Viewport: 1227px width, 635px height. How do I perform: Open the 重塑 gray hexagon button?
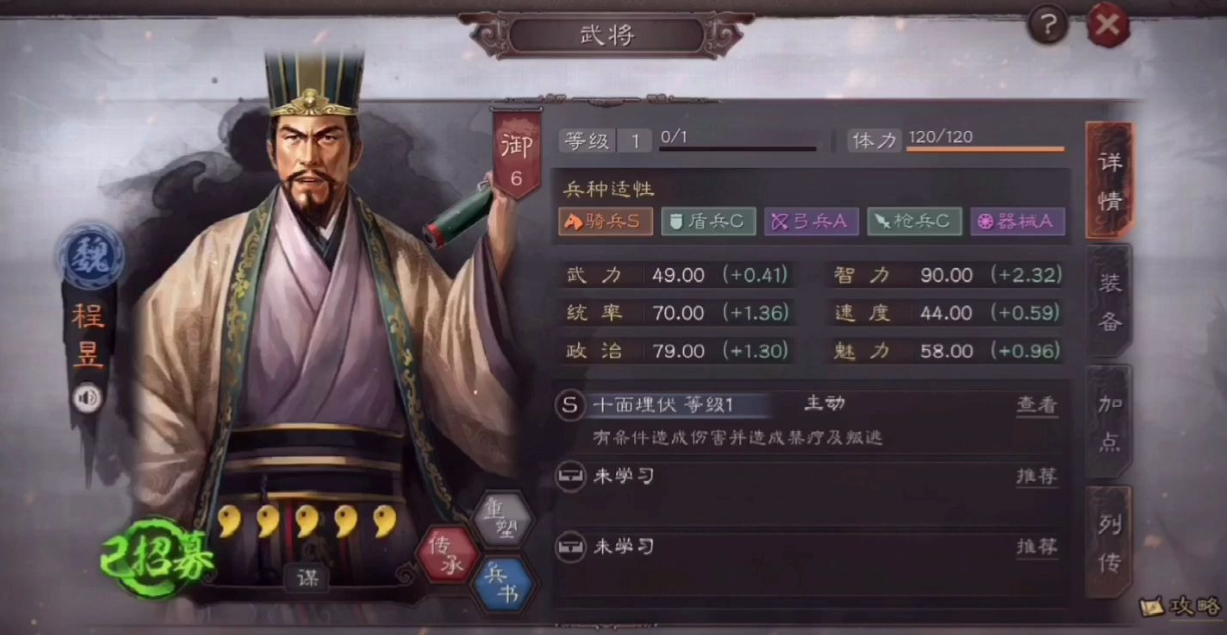[x=500, y=516]
